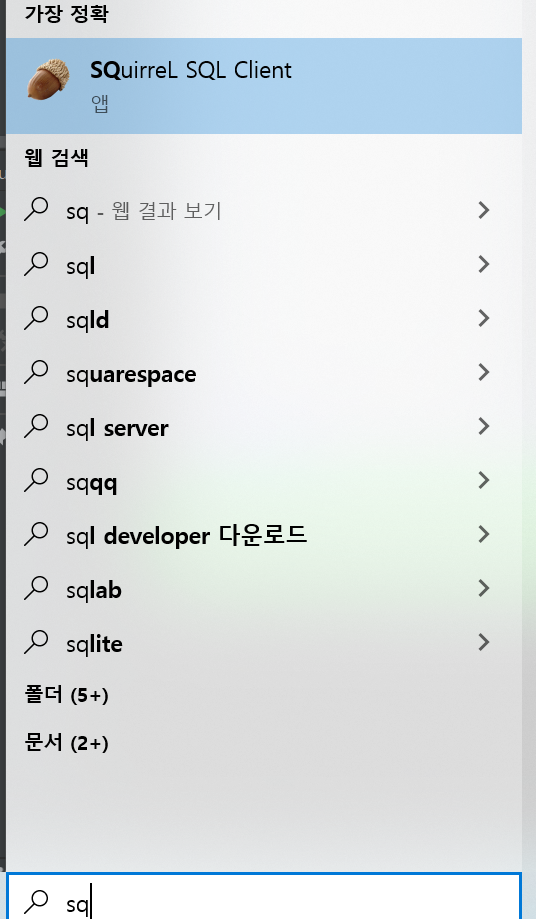
Task: Select the 'sql' search suggestion
Action: 264,265
